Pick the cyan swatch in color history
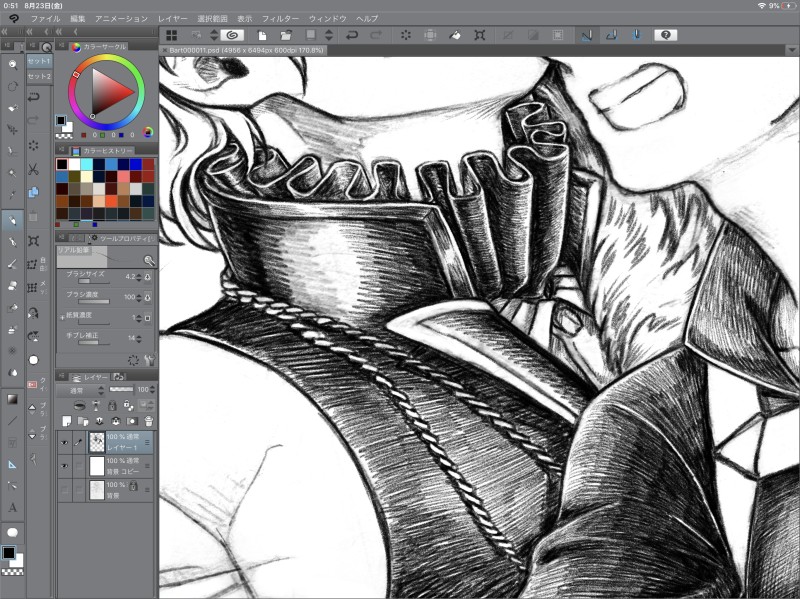Screen dimensions: 800x599 pyautogui.click(x=86, y=164)
